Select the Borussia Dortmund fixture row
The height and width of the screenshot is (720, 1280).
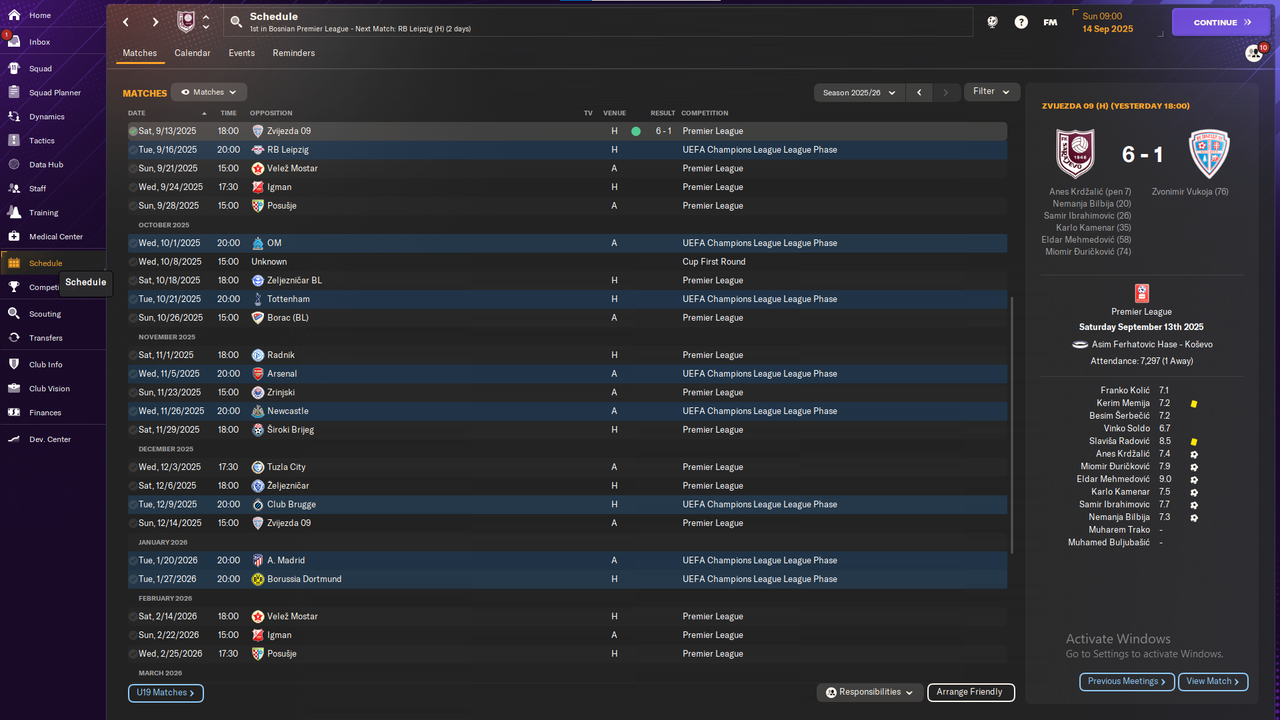coord(567,579)
